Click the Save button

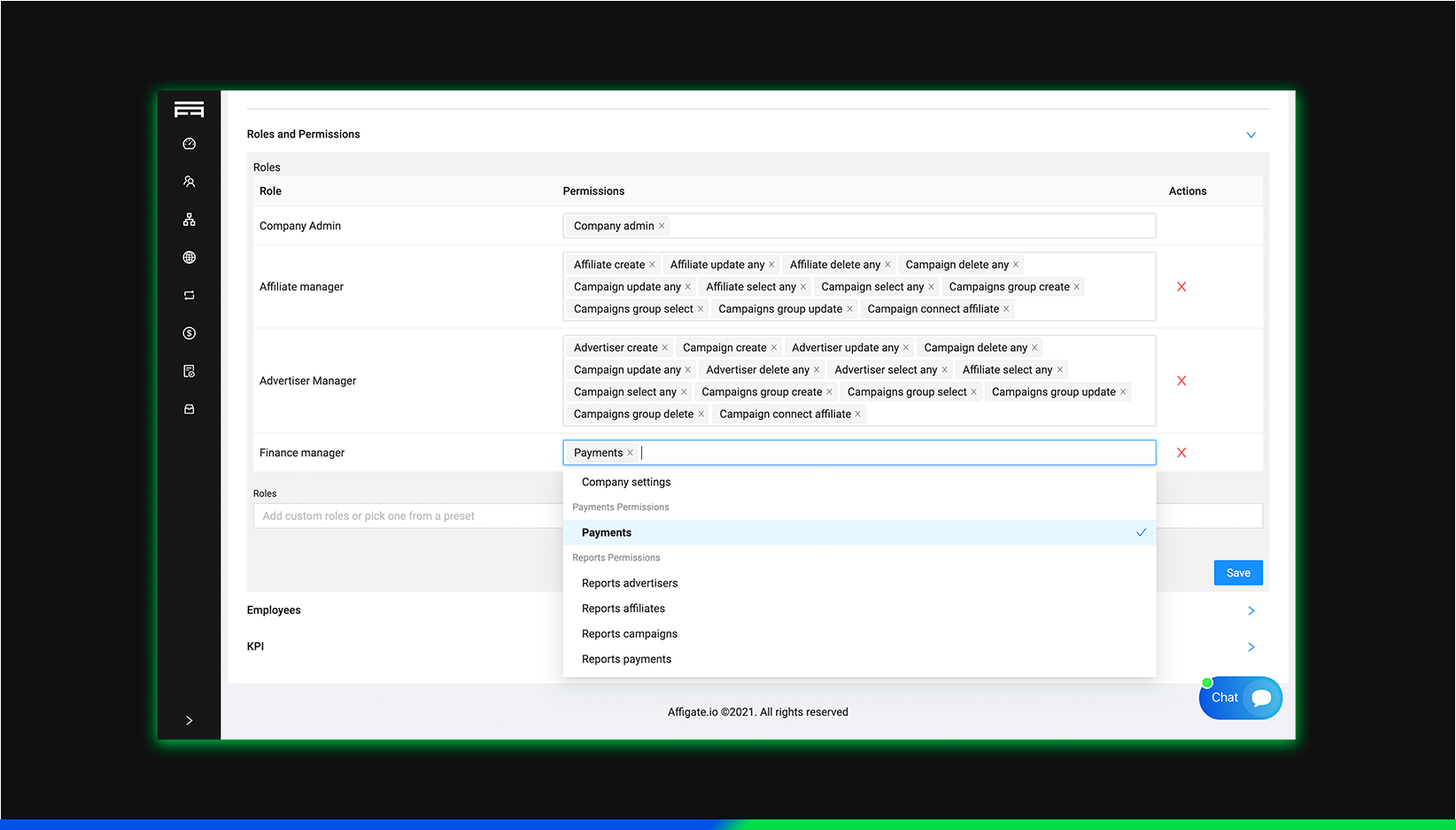pyautogui.click(x=1238, y=572)
